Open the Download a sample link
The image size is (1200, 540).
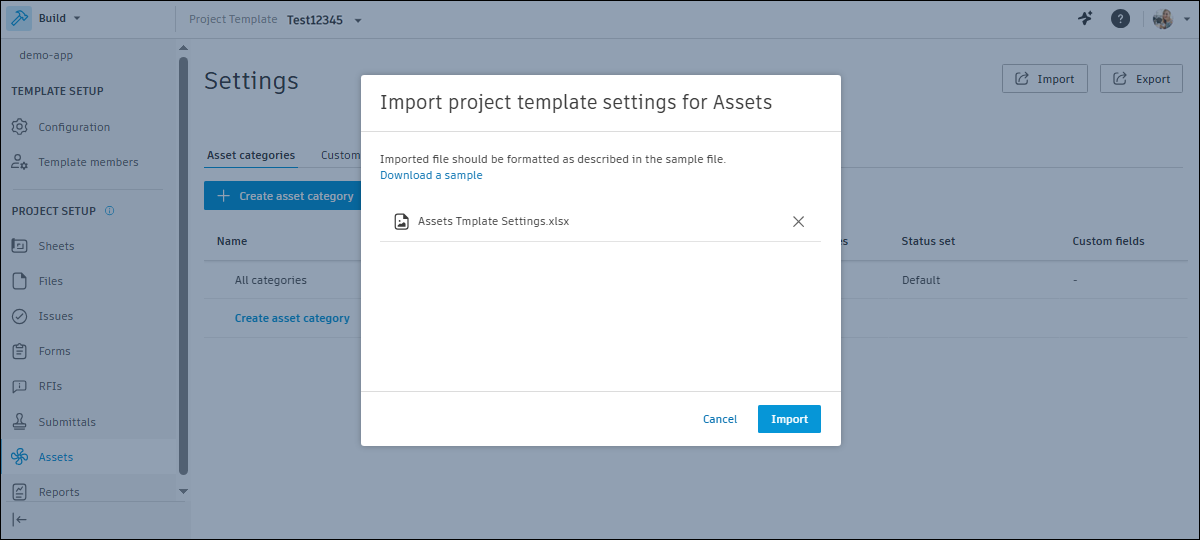point(431,175)
